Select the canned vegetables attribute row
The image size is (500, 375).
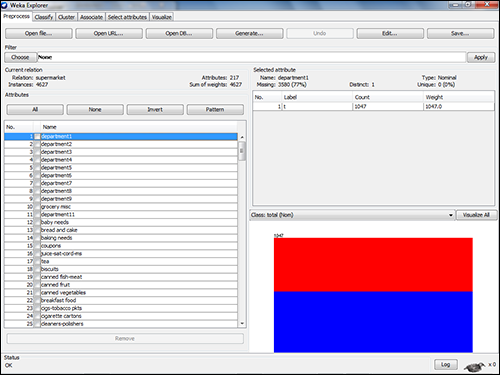[121, 292]
